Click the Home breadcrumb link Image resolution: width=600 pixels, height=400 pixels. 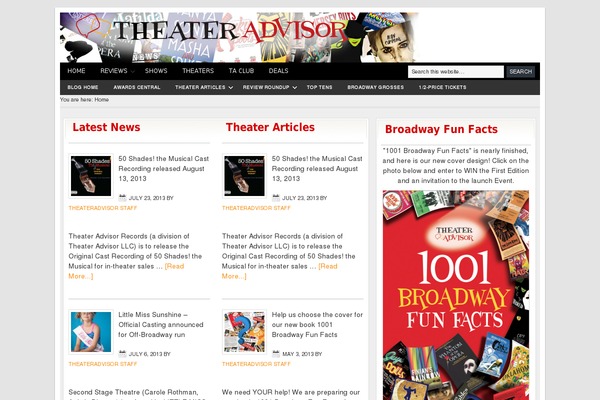click(101, 100)
